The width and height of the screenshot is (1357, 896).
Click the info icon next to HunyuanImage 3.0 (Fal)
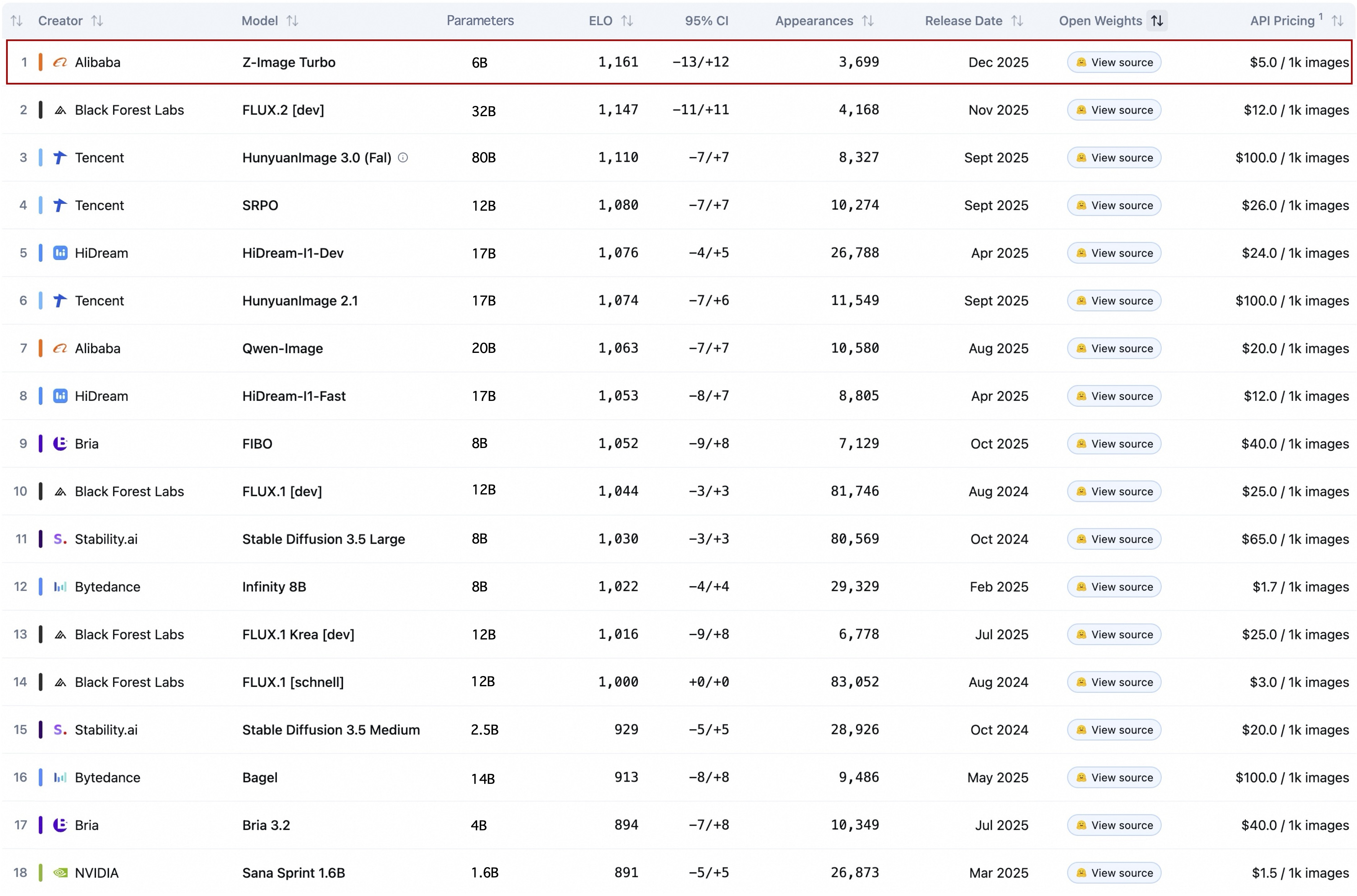[403, 158]
